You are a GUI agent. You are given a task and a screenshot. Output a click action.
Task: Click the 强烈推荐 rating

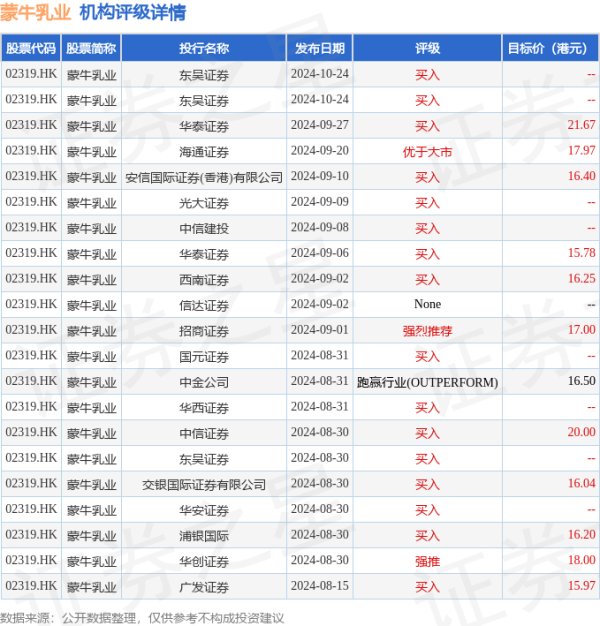[x=427, y=331]
